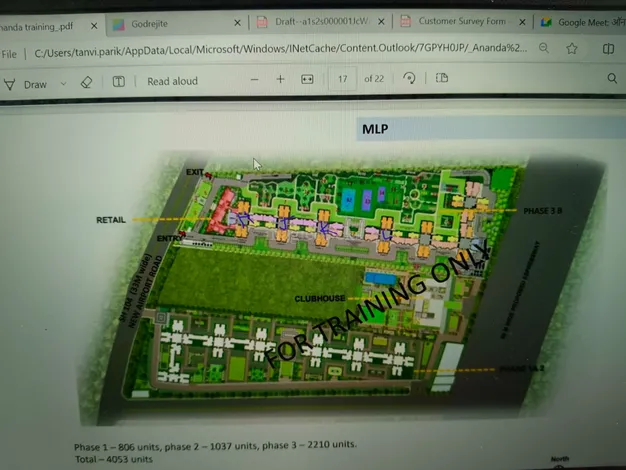Screen dimensions: 626x470
Task: Rotate the PDF page
Action: [409, 78]
